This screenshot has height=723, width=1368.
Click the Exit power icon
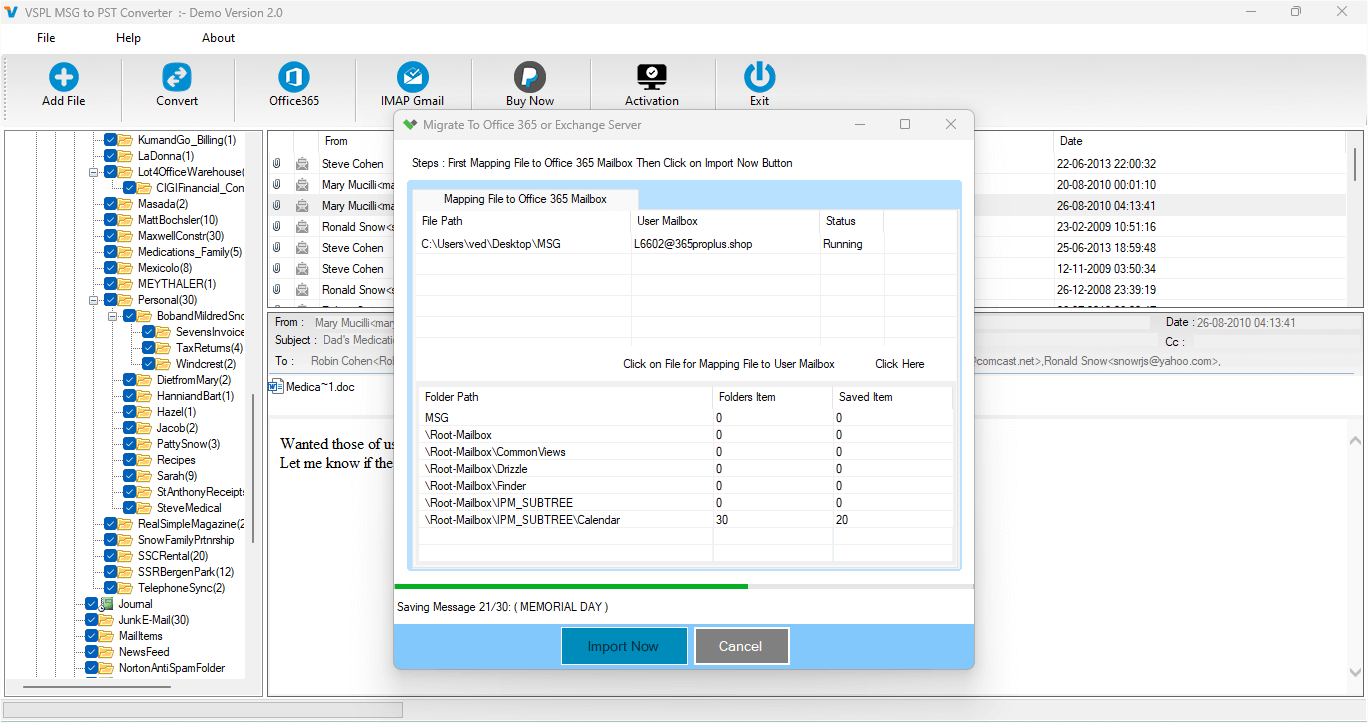[x=760, y=77]
